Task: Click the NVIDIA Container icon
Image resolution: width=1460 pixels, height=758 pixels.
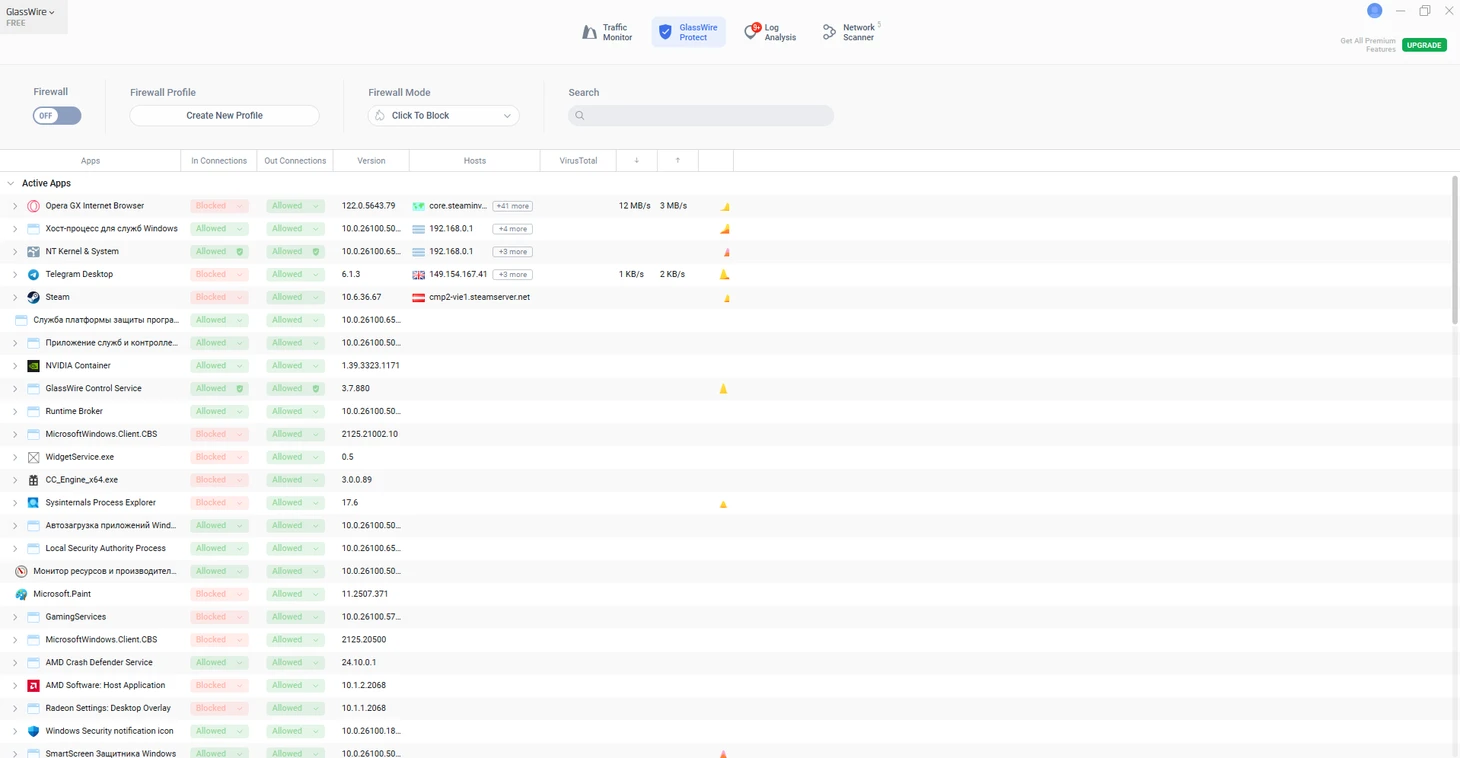Action: (x=33, y=366)
